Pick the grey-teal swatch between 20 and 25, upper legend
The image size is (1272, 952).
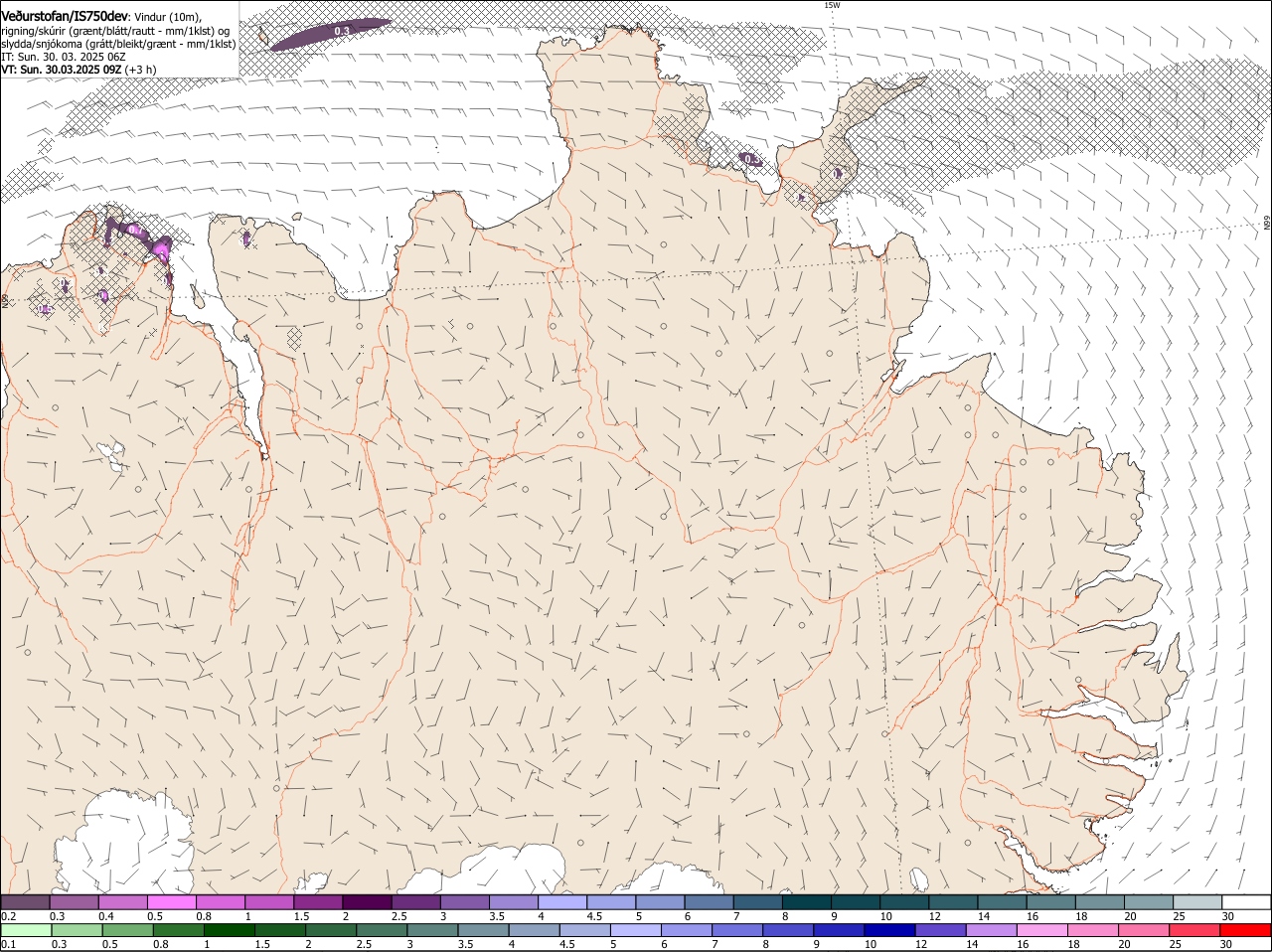pyautogui.click(x=1149, y=902)
